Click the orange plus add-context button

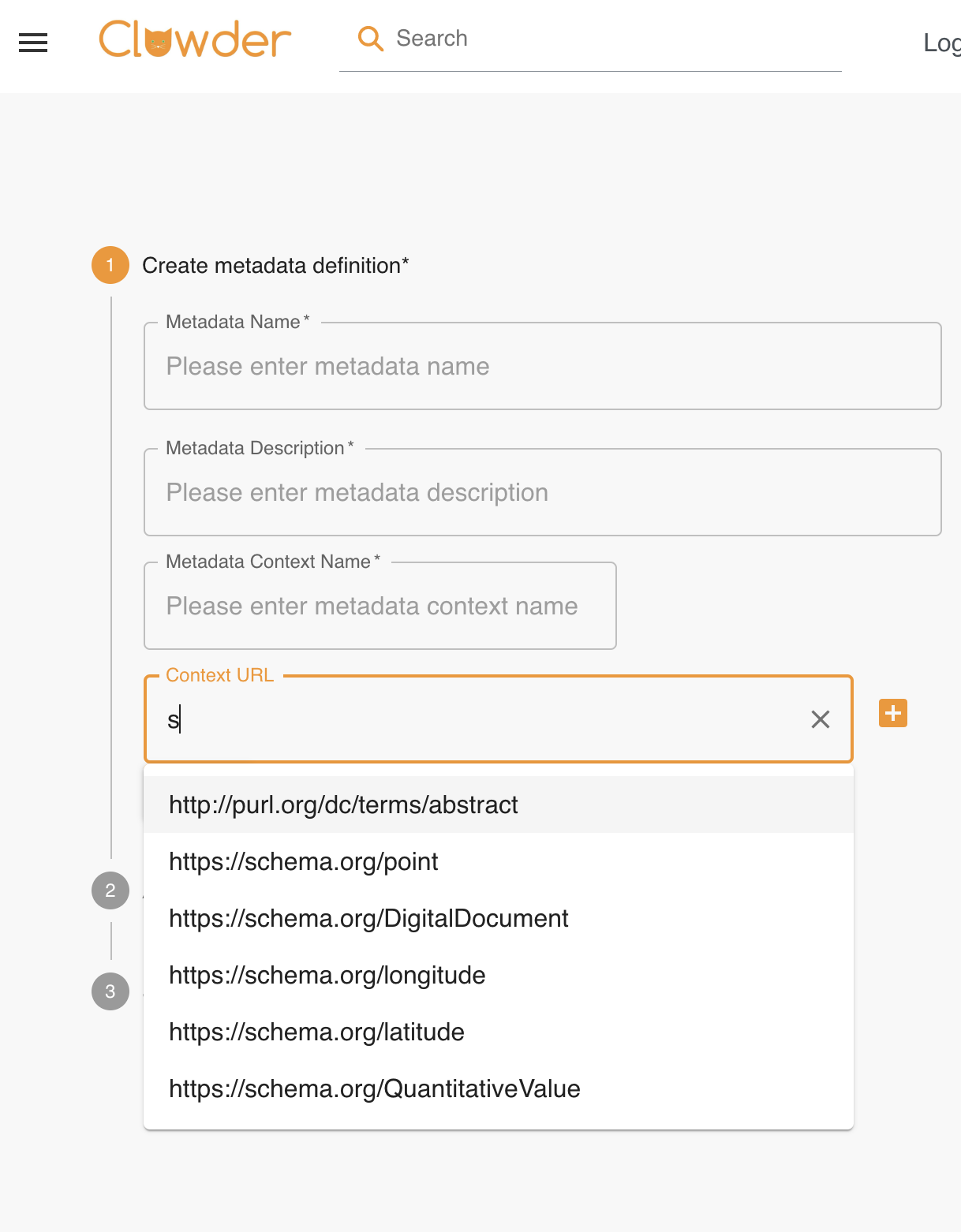(x=892, y=714)
